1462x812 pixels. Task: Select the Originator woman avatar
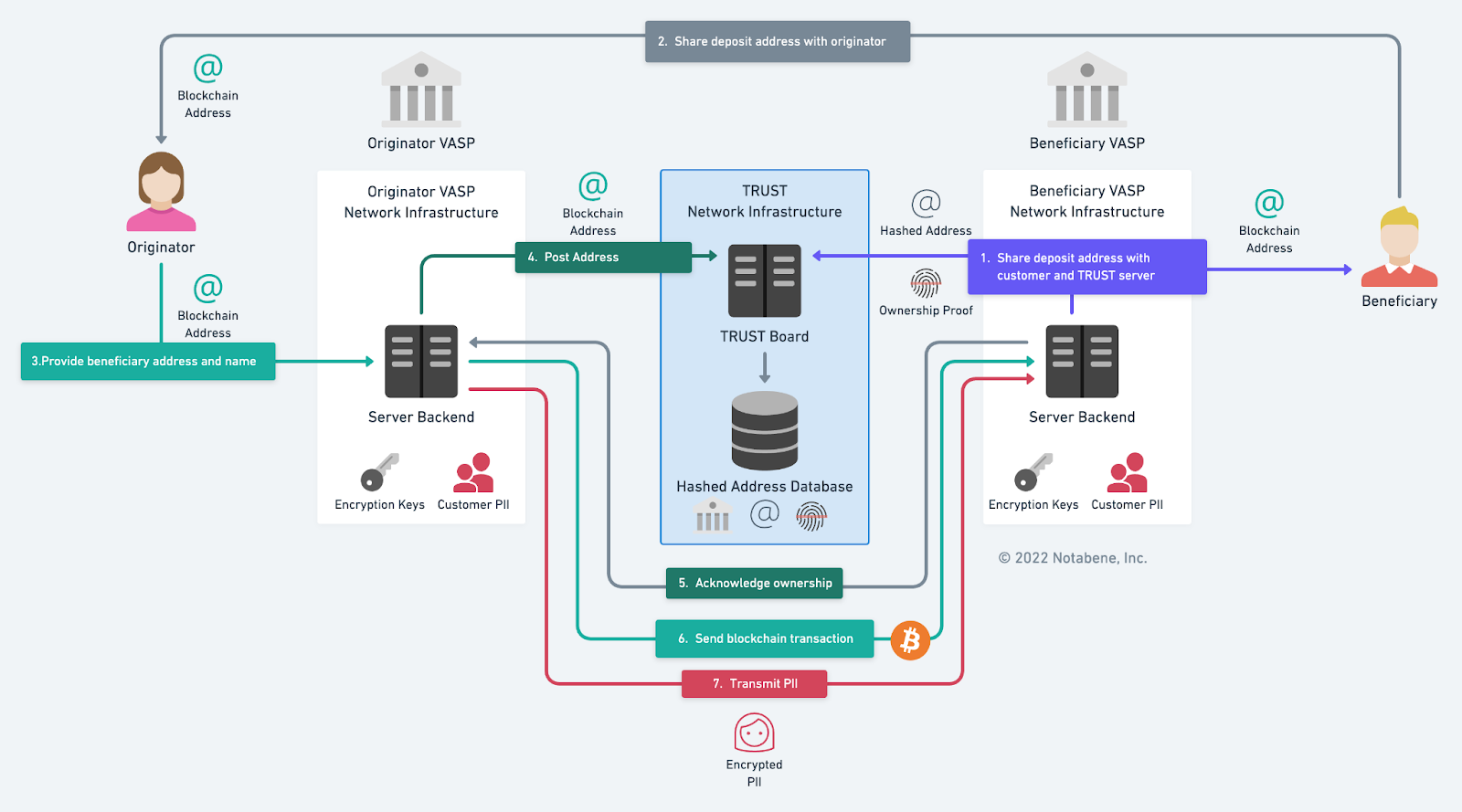pyautogui.click(x=161, y=192)
